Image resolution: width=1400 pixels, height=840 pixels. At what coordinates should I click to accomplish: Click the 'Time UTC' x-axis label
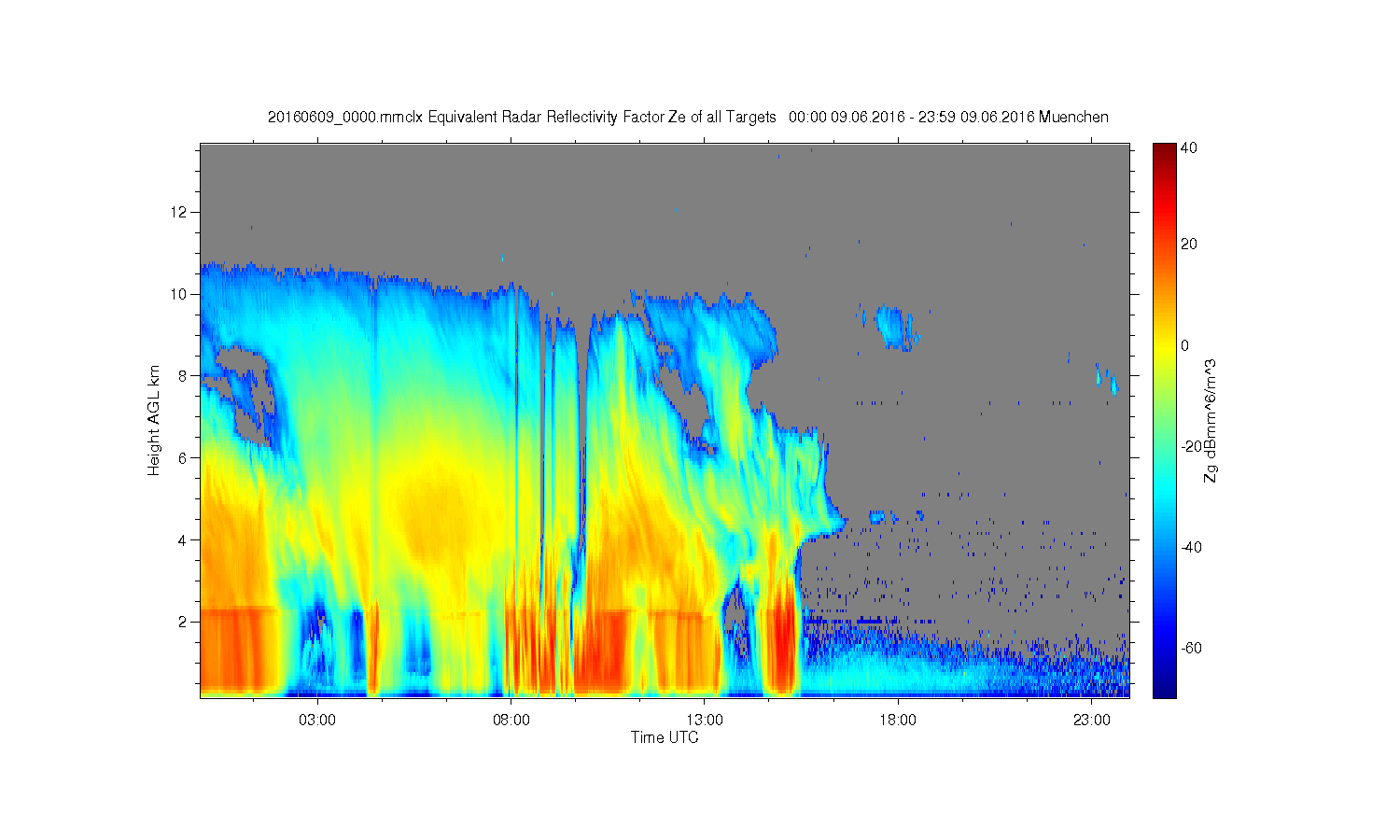(x=665, y=737)
